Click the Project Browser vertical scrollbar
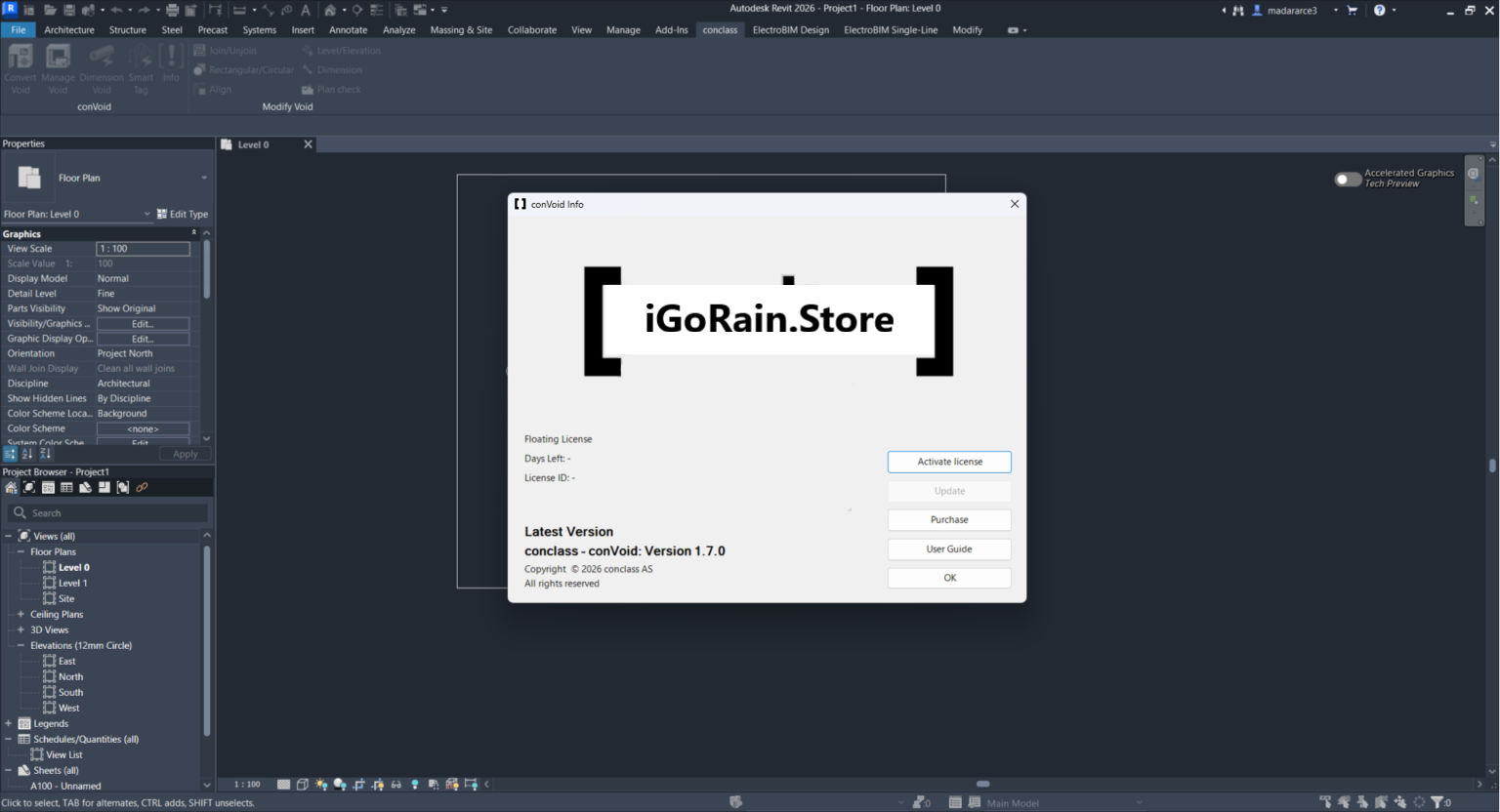 (206, 640)
